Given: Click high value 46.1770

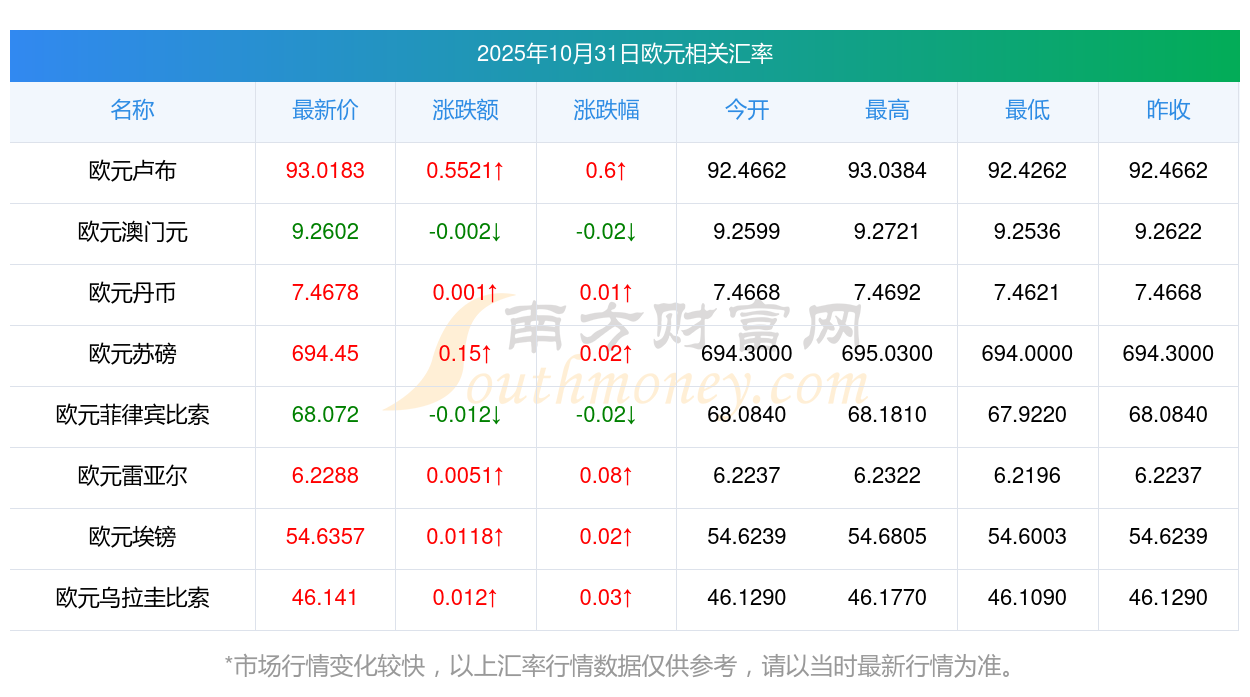Looking at the screenshot, I should (x=887, y=598).
